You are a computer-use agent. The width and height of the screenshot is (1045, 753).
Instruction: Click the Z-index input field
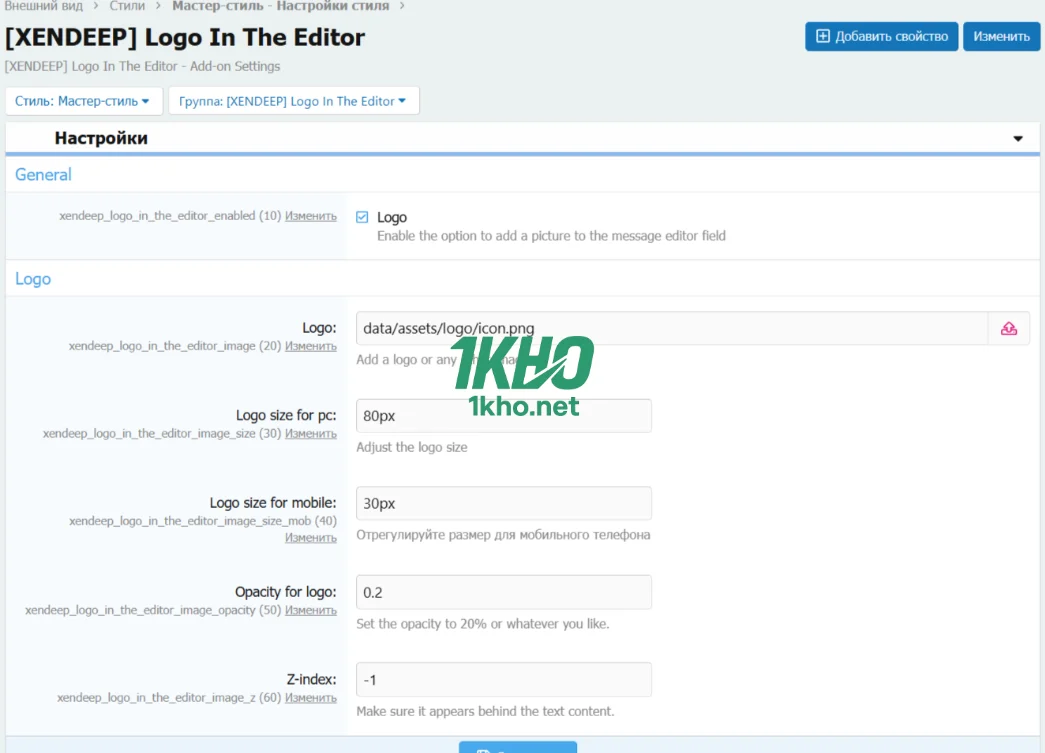coord(503,680)
